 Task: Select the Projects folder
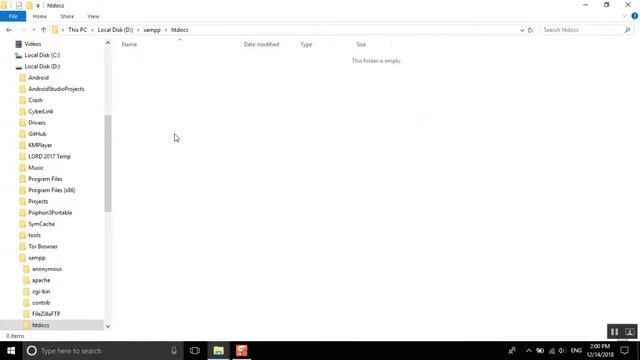click(x=38, y=201)
